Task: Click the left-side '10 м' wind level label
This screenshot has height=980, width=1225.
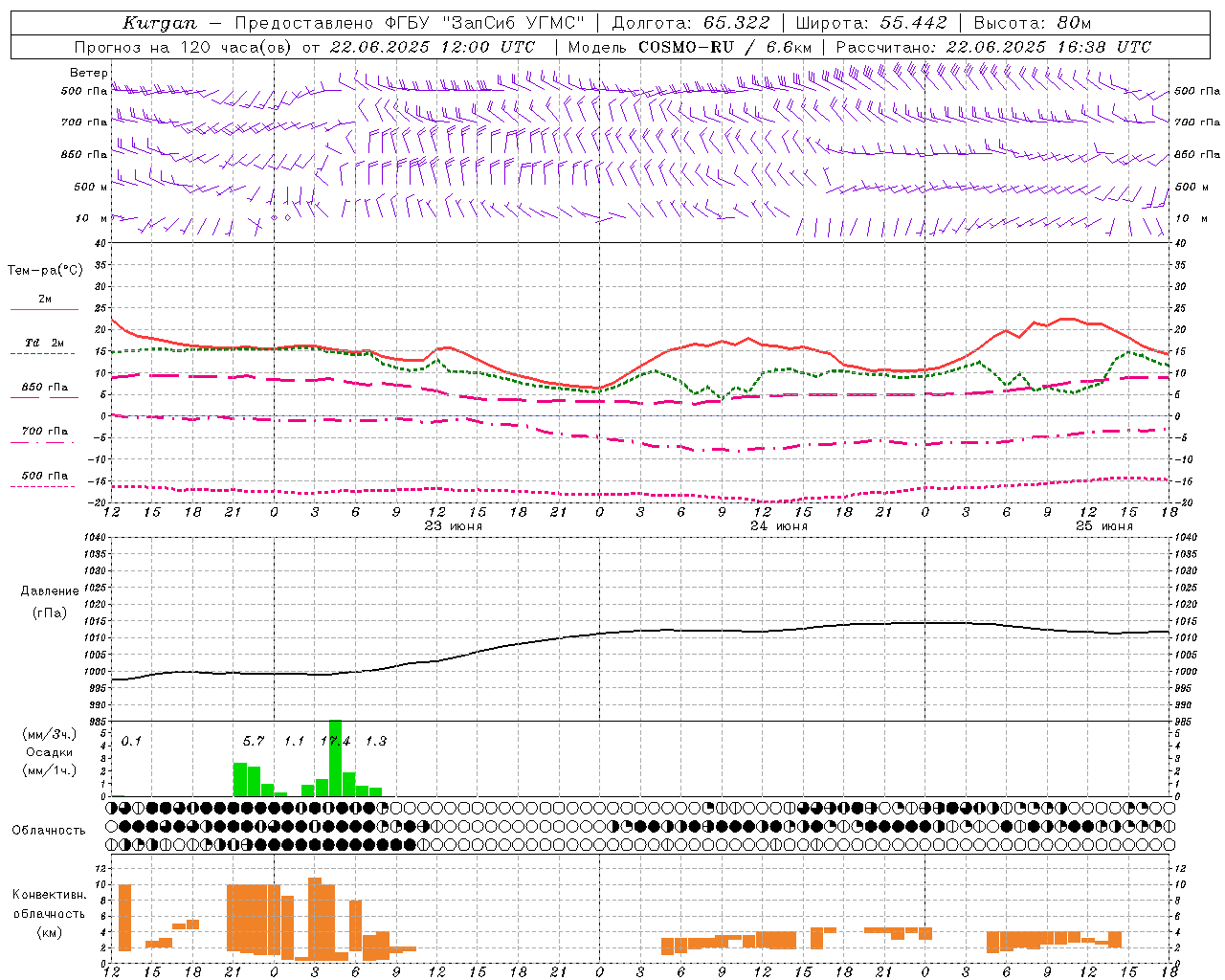Action: 91,218
